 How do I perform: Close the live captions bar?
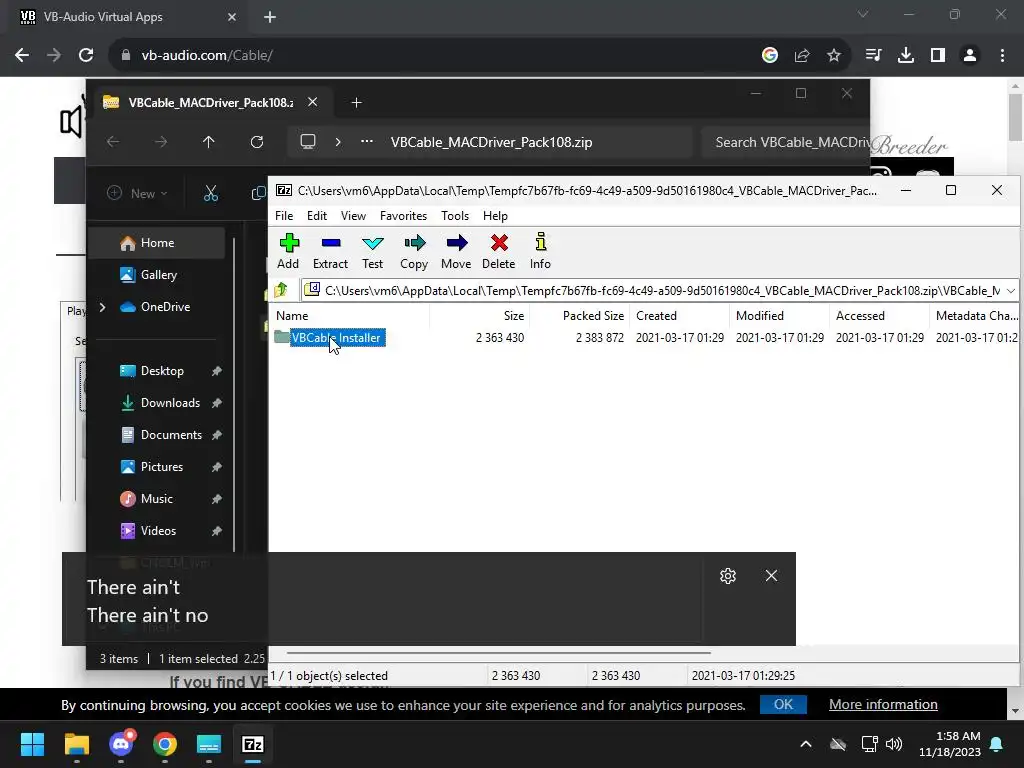771,575
